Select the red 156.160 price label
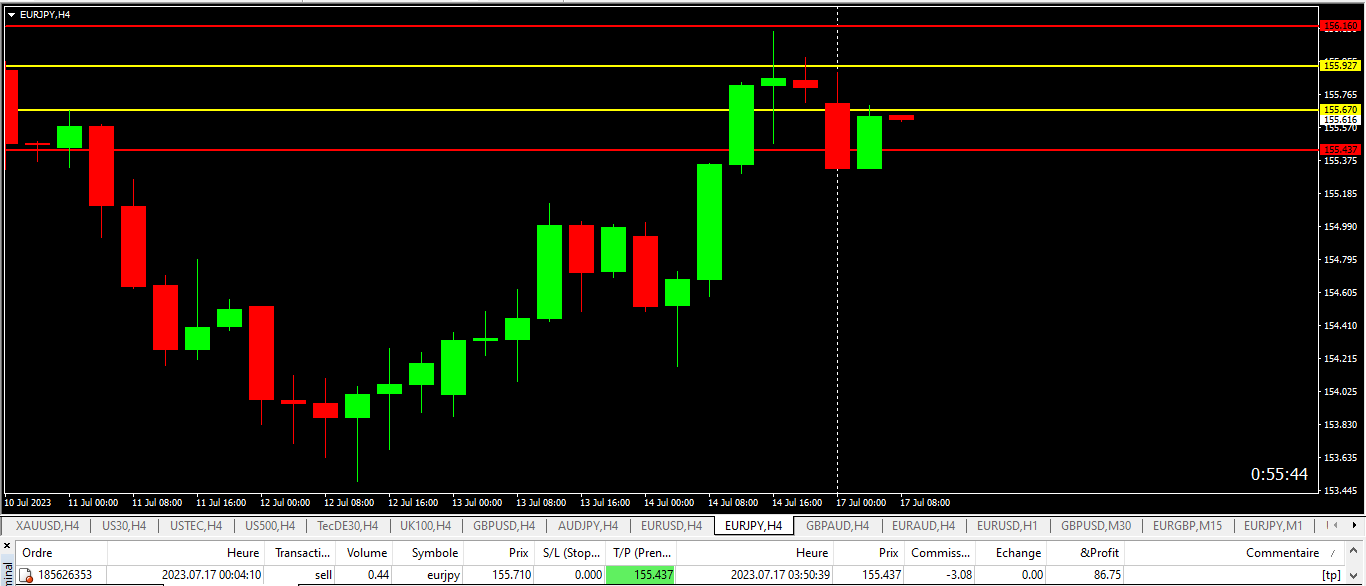This screenshot has height=586, width=1366. pos(1340,26)
